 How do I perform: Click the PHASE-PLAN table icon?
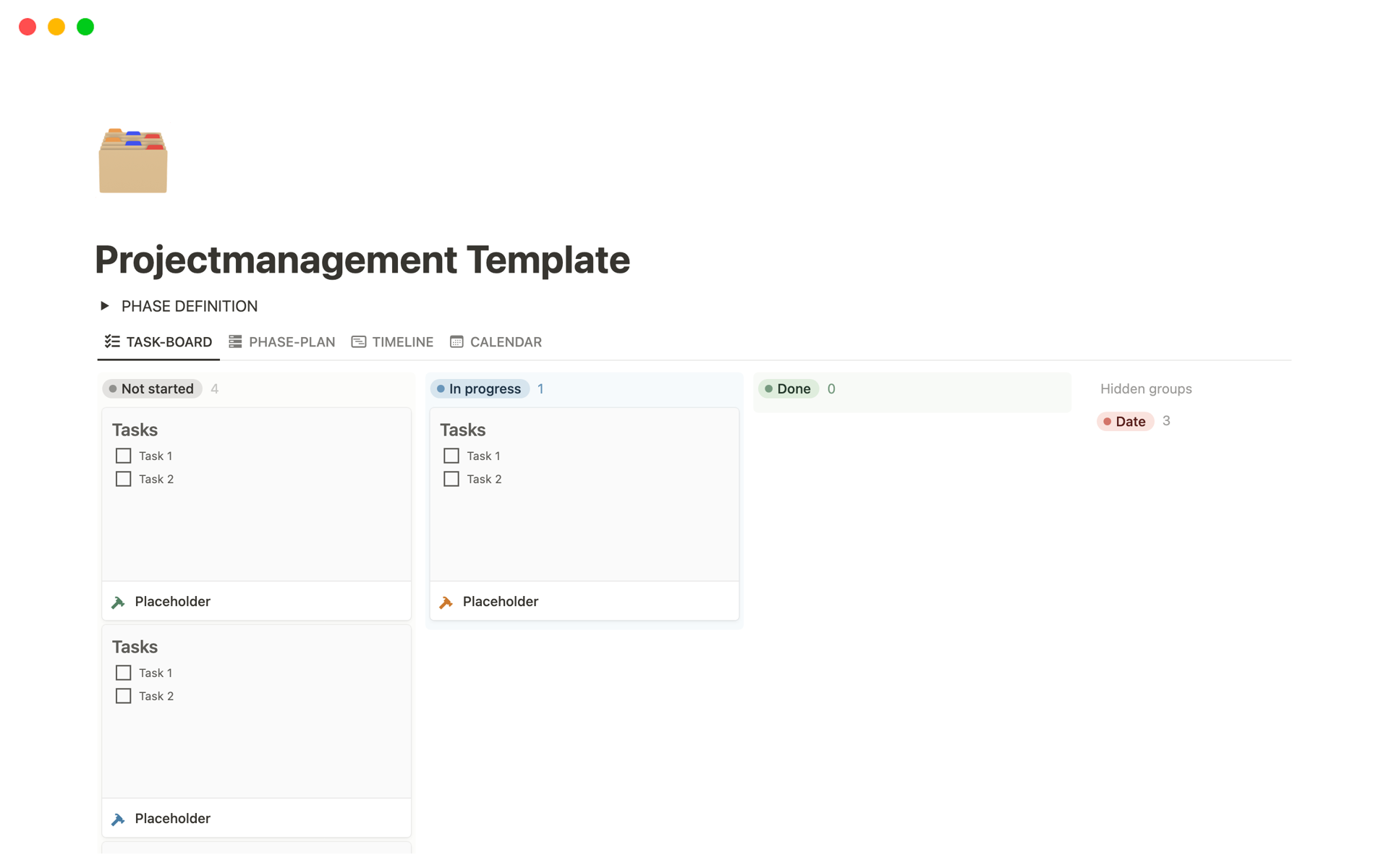click(235, 341)
